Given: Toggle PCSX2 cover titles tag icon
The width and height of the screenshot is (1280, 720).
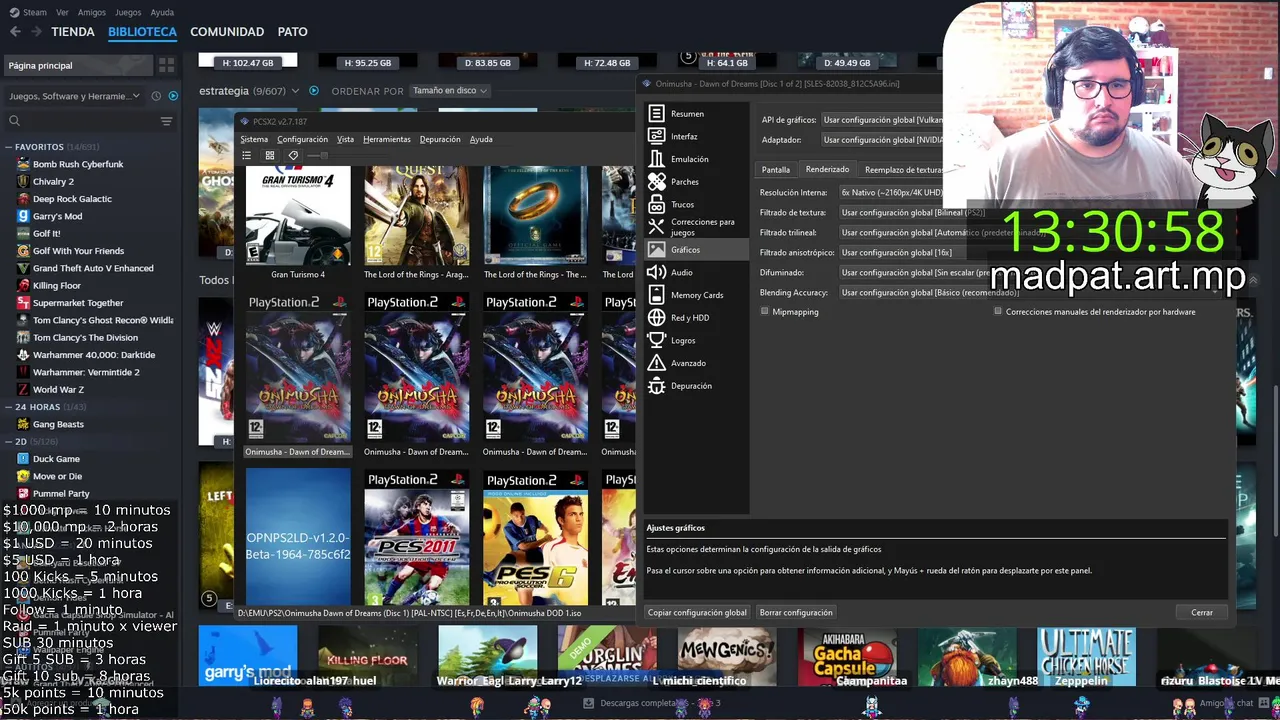Looking at the screenshot, I should [293, 155].
